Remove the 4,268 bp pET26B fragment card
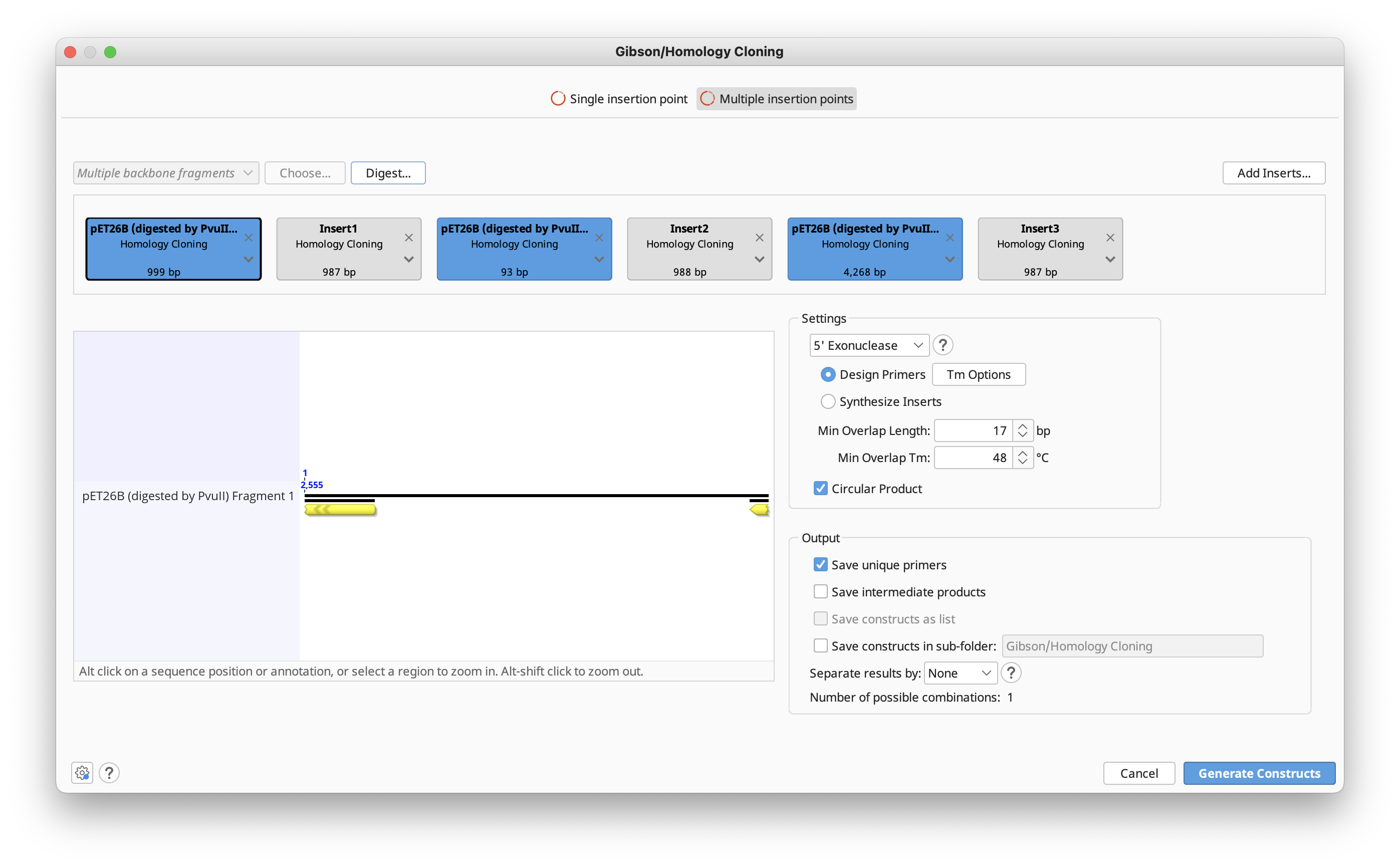1400x867 pixels. coord(950,238)
